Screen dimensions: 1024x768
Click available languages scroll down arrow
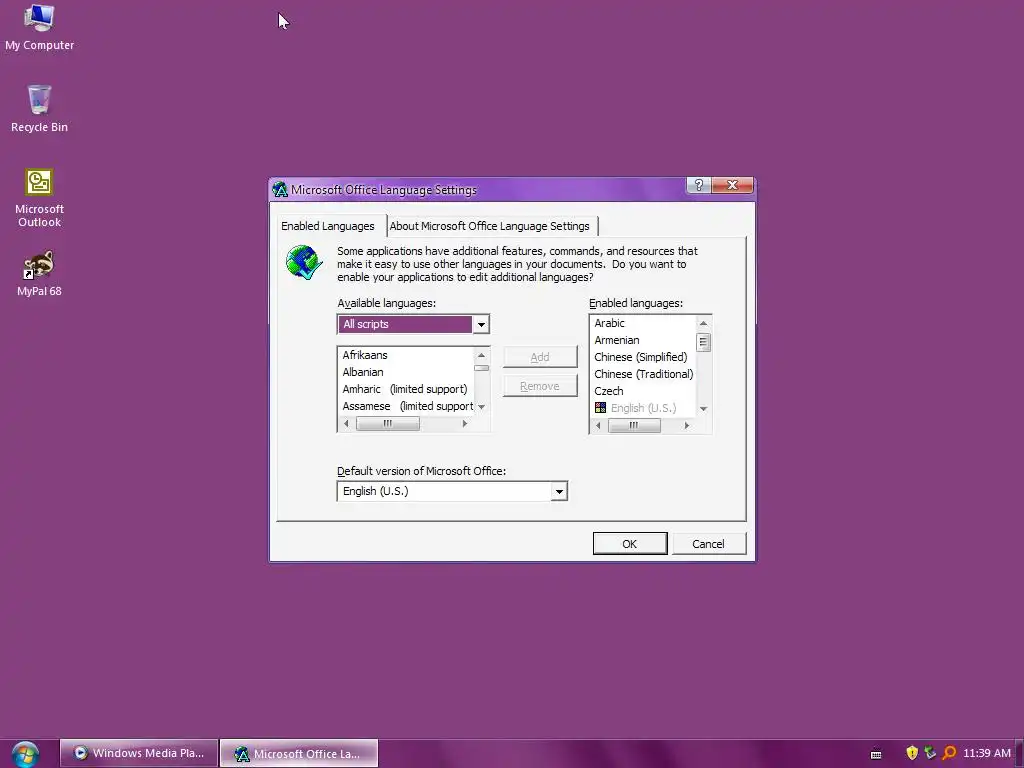[481, 407]
